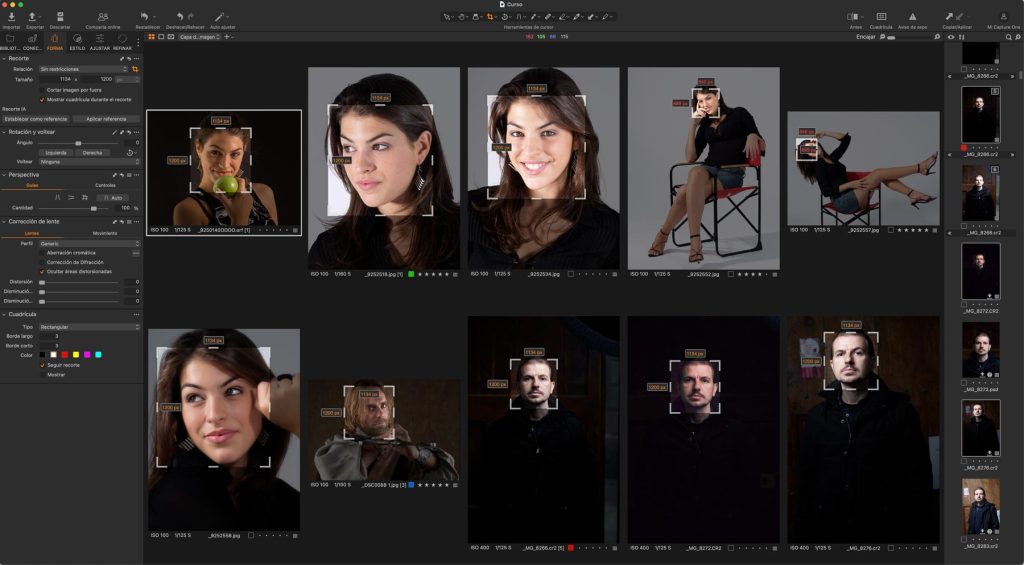Image resolution: width=1024 pixels, height=565 pixels.
Task: Click the orange crop icon beside Relación
Action: 135,69
